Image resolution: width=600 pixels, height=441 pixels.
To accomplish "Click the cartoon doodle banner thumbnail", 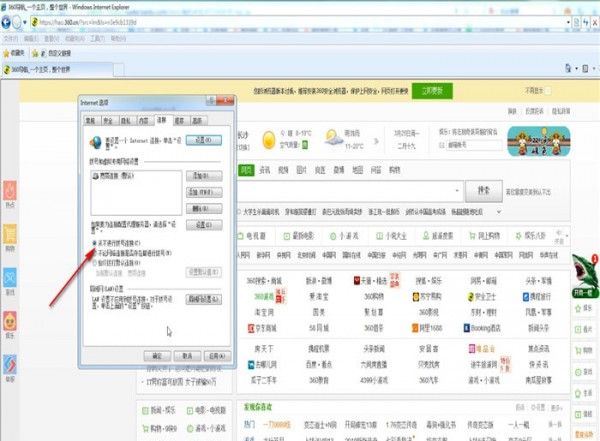I will (x=539, y=141).
